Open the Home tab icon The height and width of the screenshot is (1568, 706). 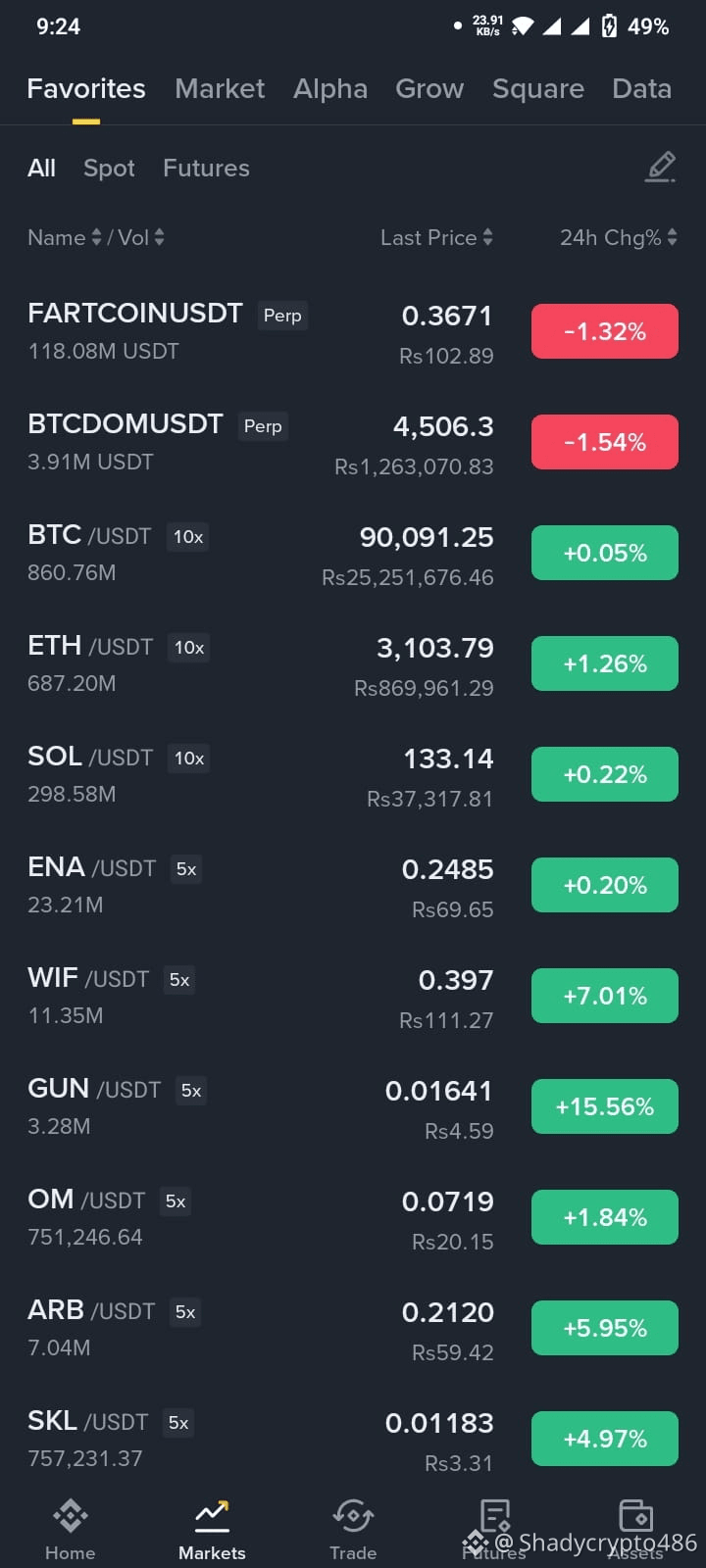click(71, 1516)
